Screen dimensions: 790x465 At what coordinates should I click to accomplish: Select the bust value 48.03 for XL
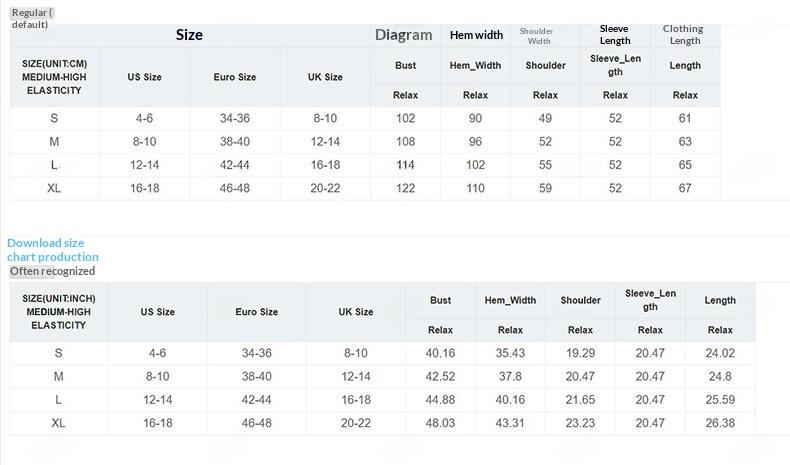coord(440,423)
